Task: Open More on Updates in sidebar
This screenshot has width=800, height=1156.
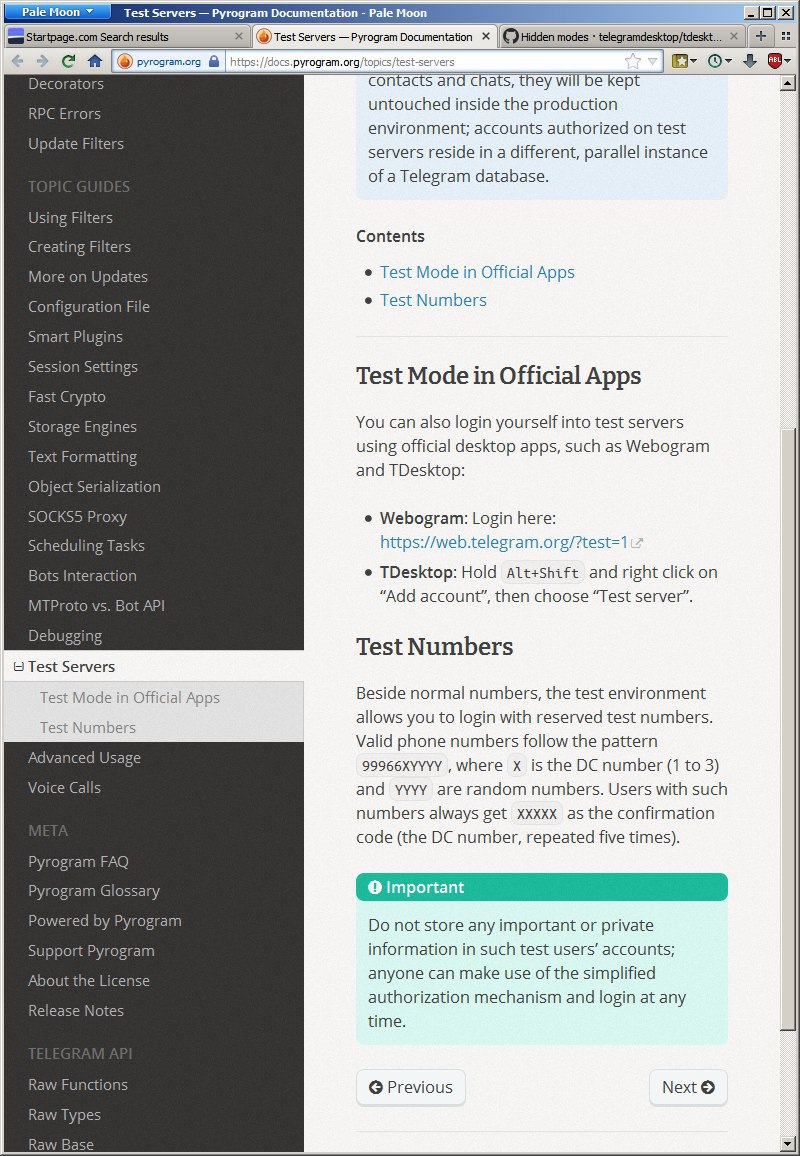Action: [88, 276]
